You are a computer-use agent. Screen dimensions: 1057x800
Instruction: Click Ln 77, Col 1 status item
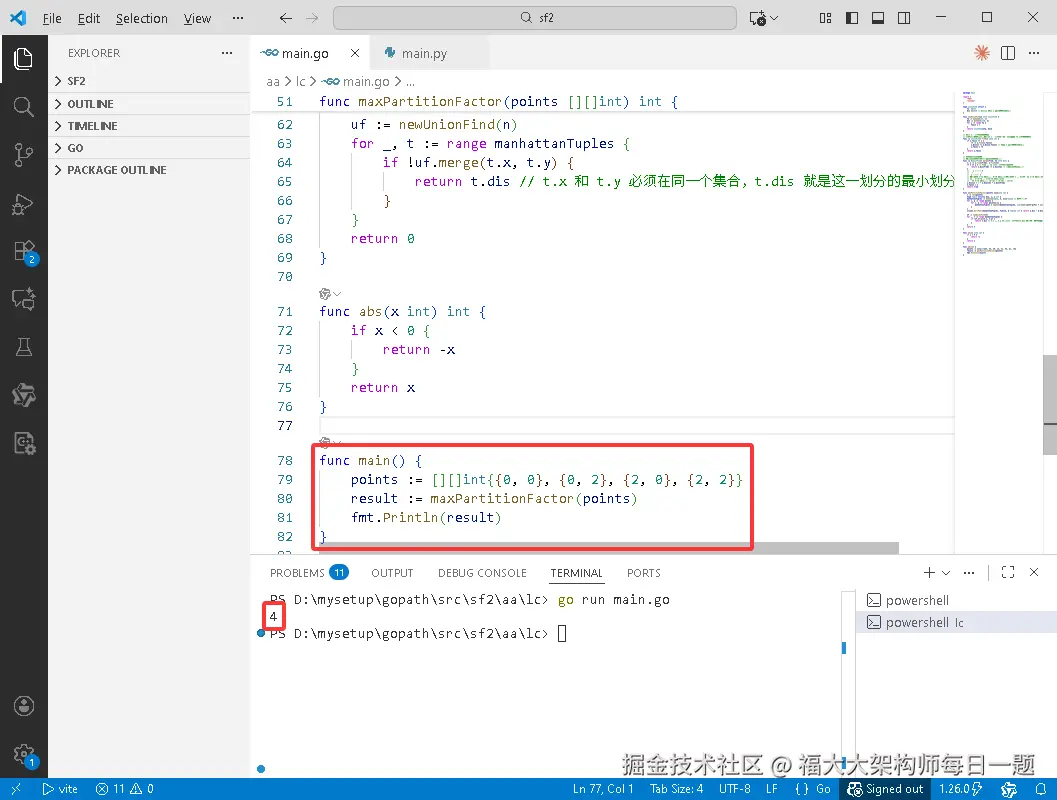(x=603, y=789)
